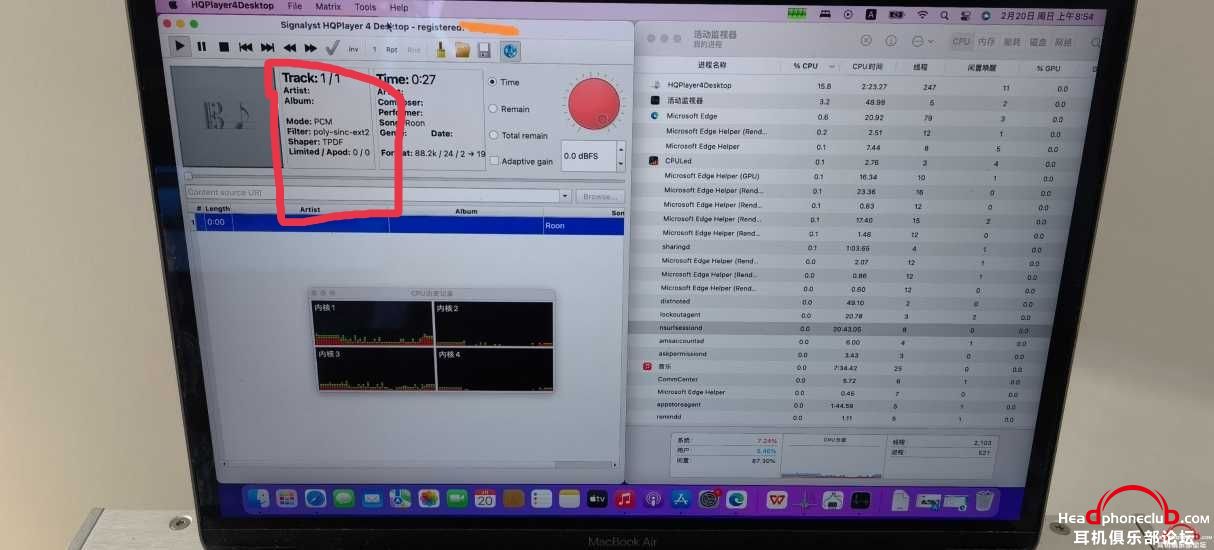Switch to the 网络 tab in Activity Monitor
The image size is (1214, 550).
pos(1063,43)
